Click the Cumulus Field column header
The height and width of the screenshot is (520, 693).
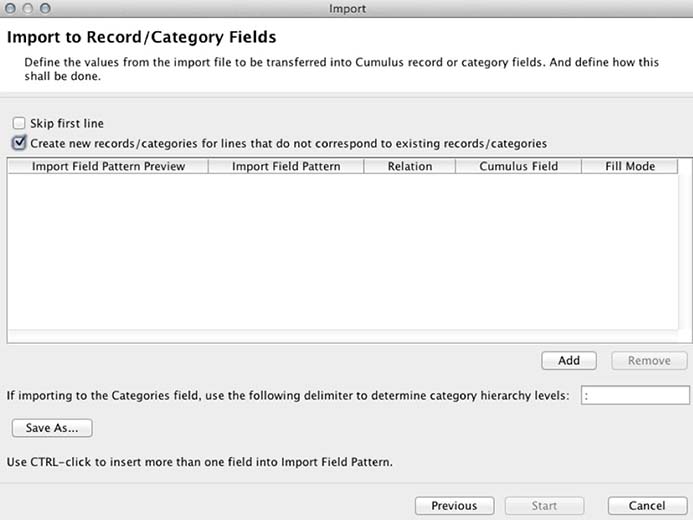pos(518,167)
